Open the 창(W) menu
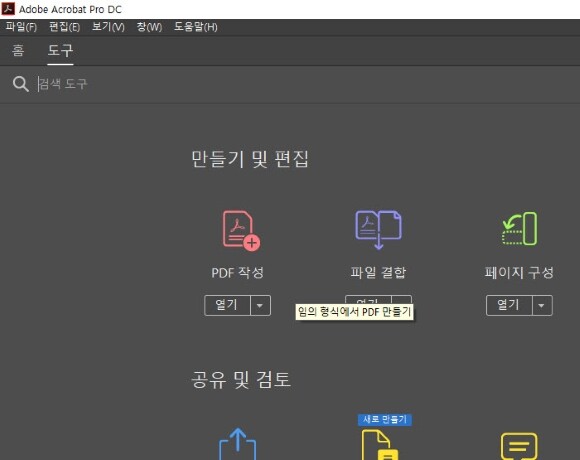580x460 pixels. point(149,27)
